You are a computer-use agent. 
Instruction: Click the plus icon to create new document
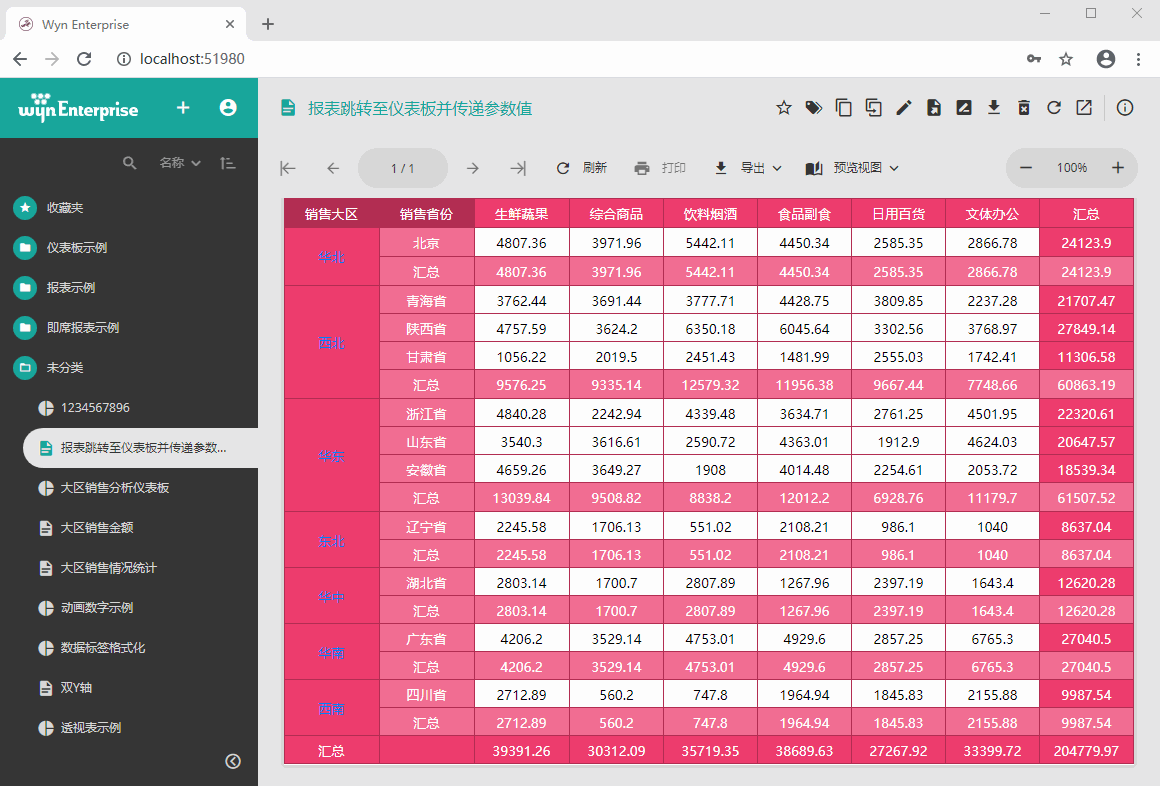tap(183, 108)
